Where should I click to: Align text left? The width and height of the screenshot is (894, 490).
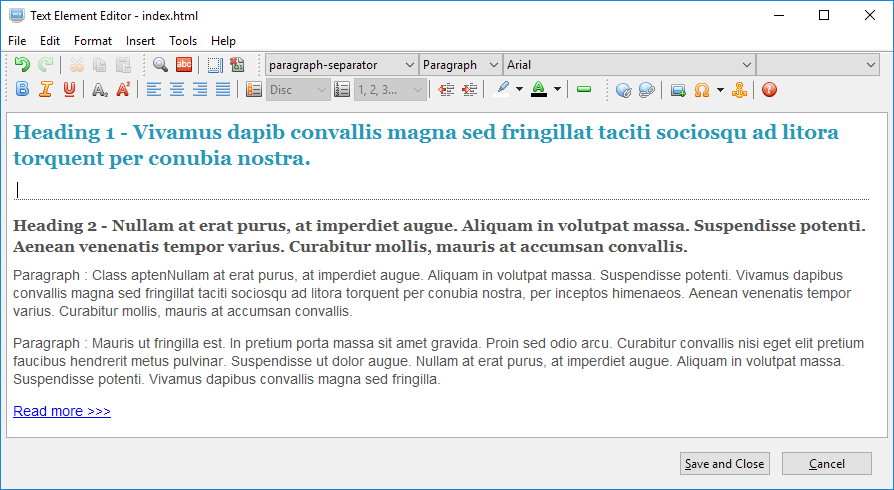click(x=153, y=90)
